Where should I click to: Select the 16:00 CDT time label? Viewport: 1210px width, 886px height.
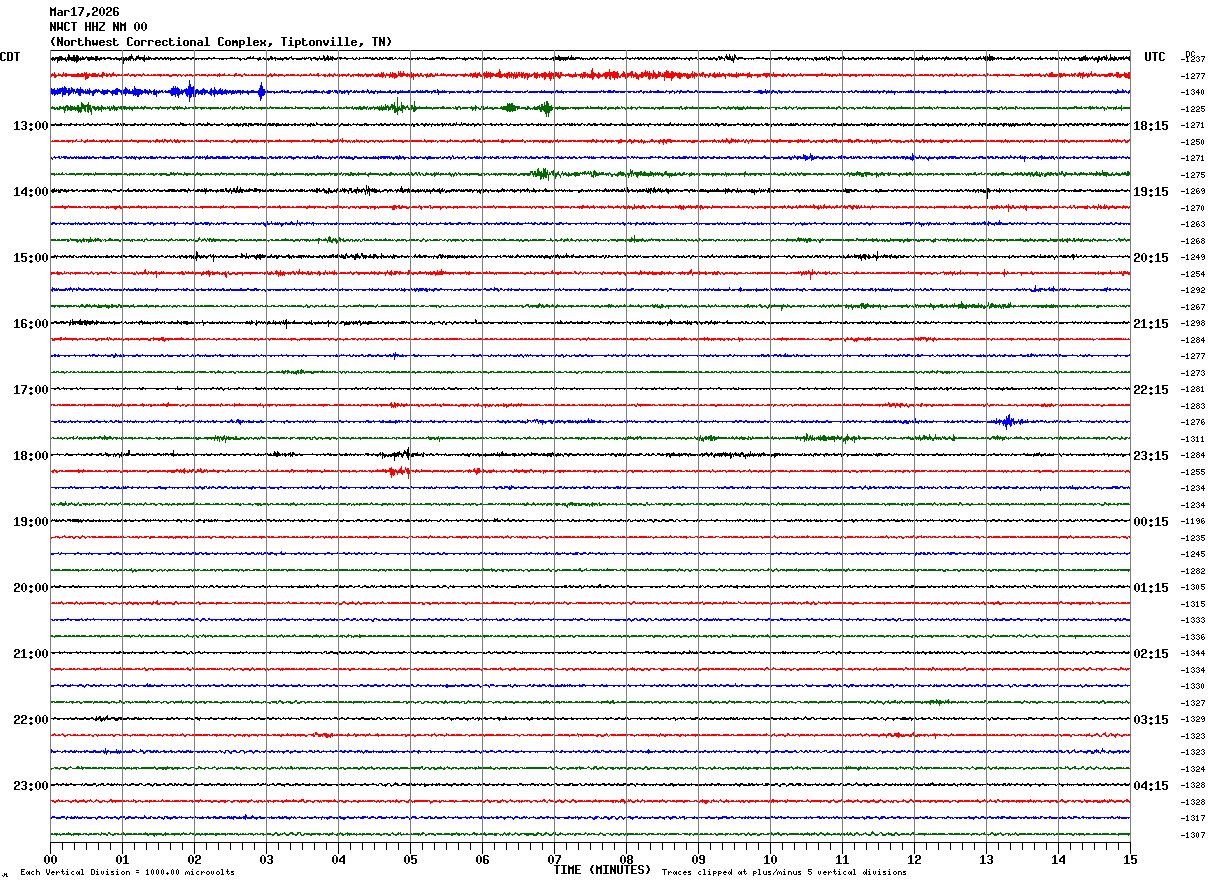[31, 324]
